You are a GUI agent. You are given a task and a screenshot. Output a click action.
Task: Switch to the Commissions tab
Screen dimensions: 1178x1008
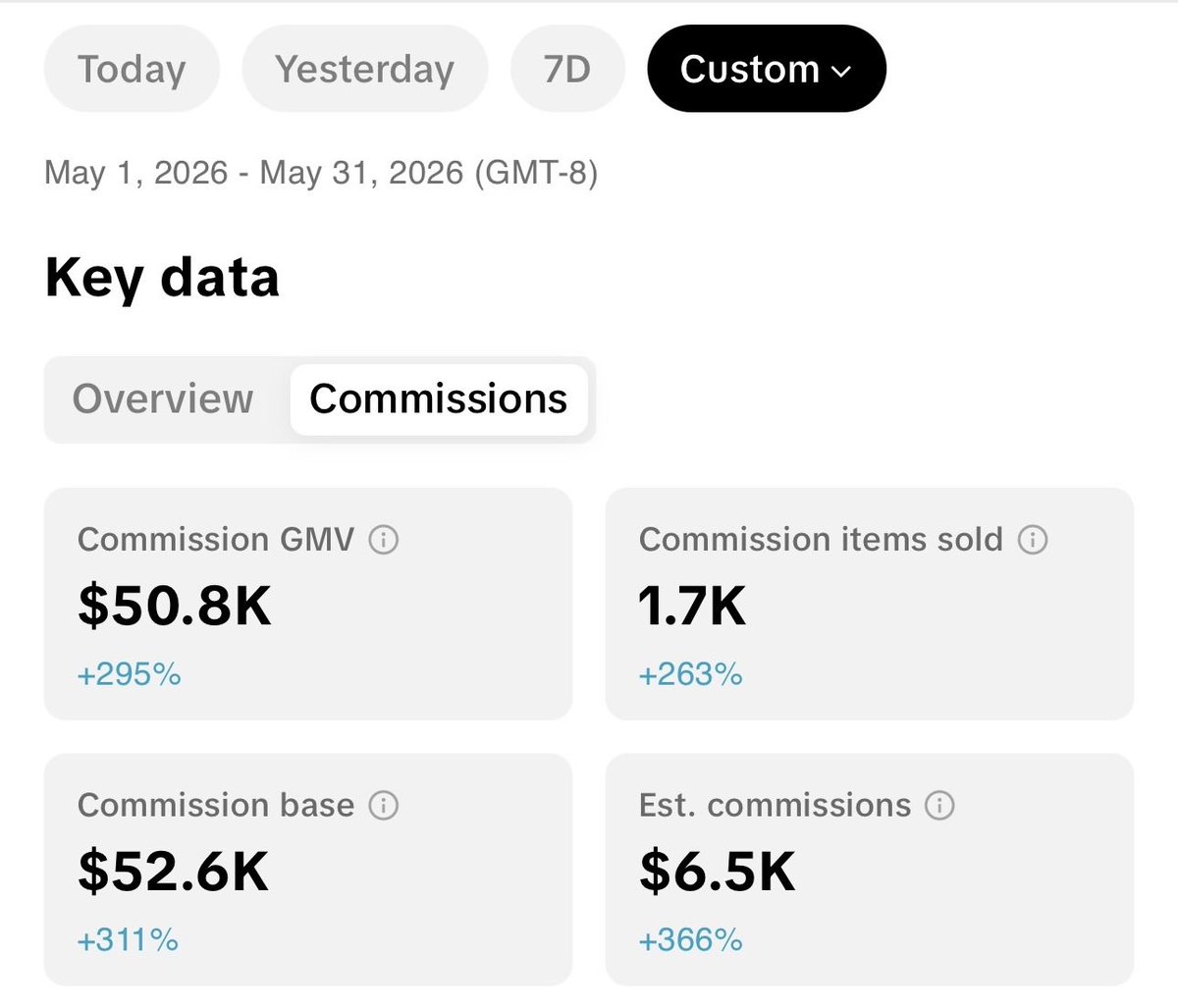[x=439, y=399]
